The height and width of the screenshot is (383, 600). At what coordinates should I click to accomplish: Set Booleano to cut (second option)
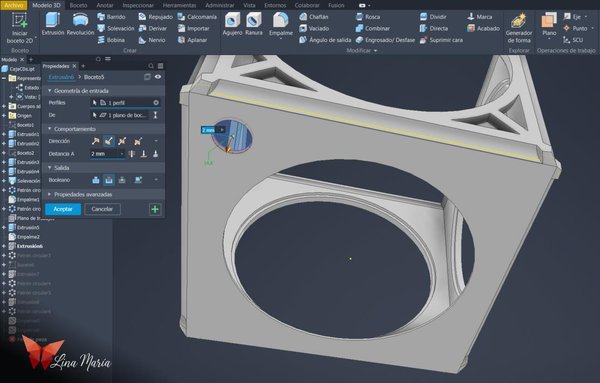click(109, 180)
